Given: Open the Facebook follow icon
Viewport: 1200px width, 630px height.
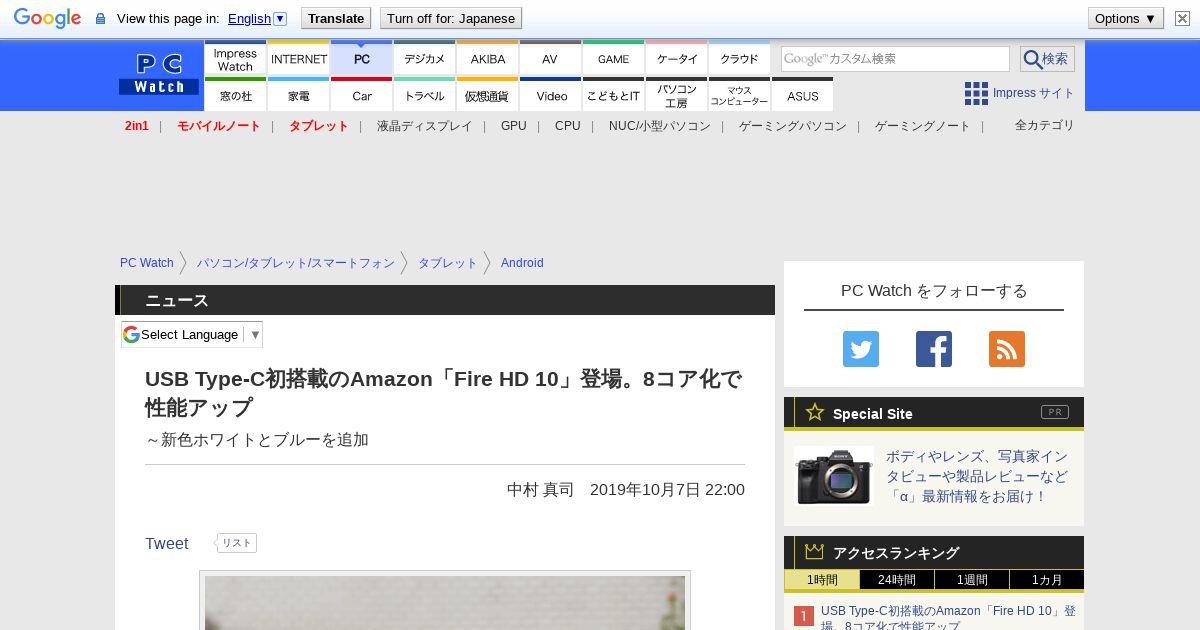Looking at the screenshot, I should coord(934,349).
